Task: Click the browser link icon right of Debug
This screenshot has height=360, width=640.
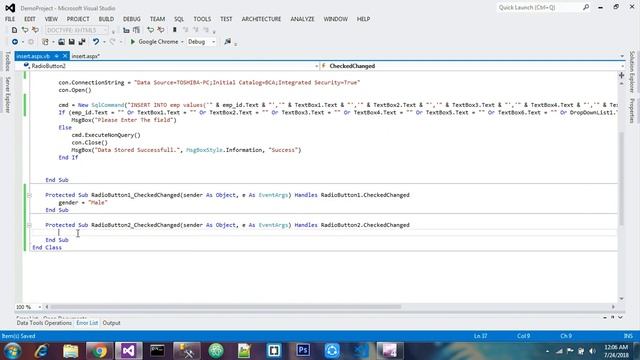Action: (227, 42)
